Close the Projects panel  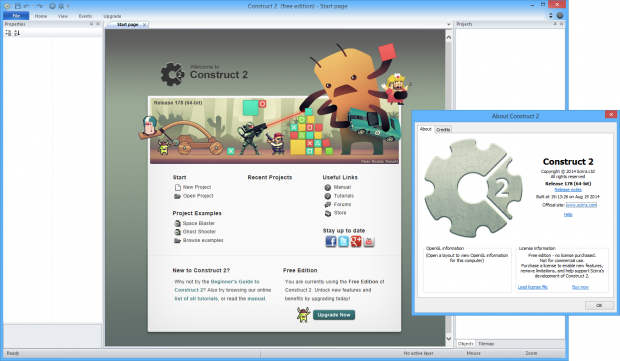[561, 24]
